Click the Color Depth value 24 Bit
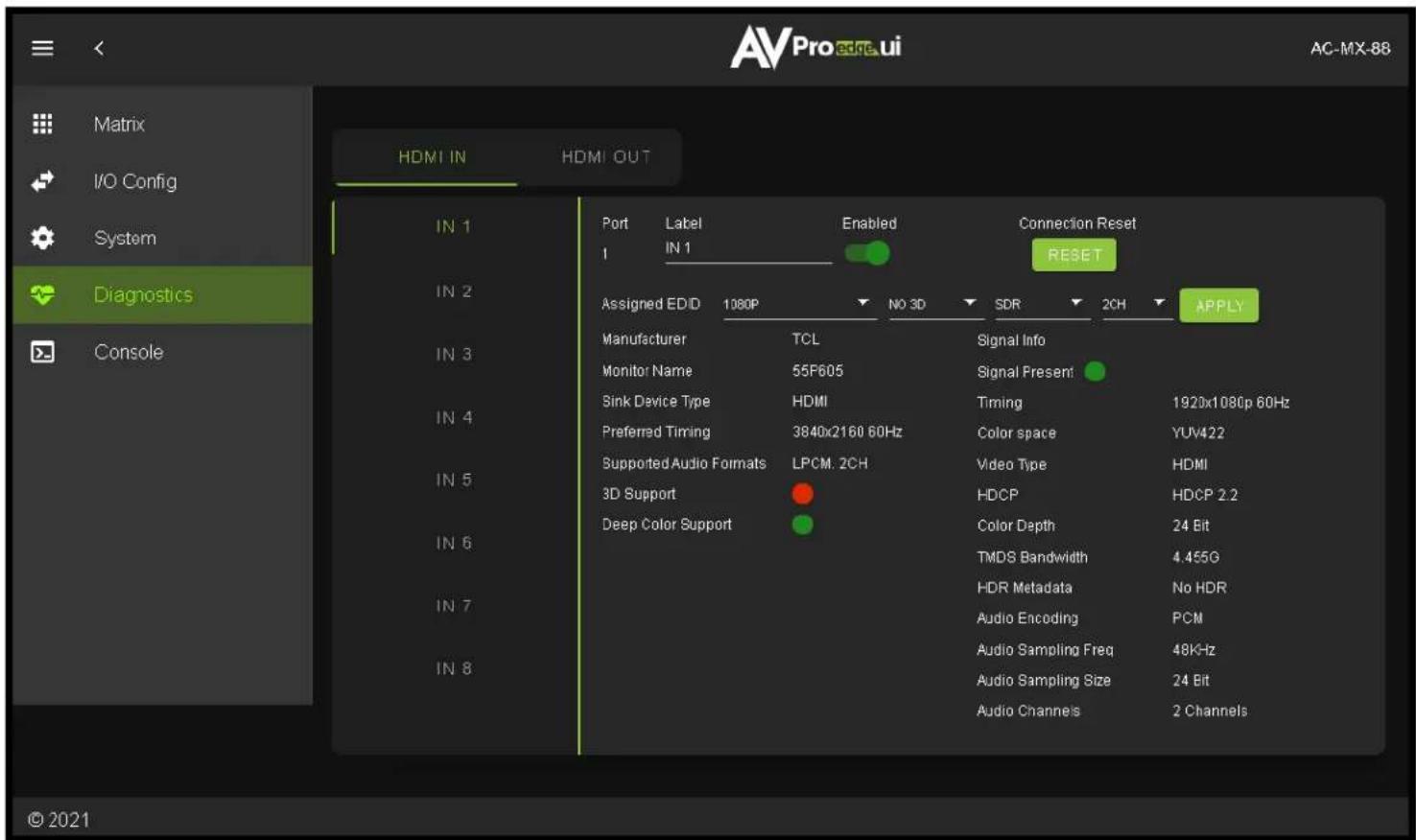 pyautogui.click(x=1191, y=525)
